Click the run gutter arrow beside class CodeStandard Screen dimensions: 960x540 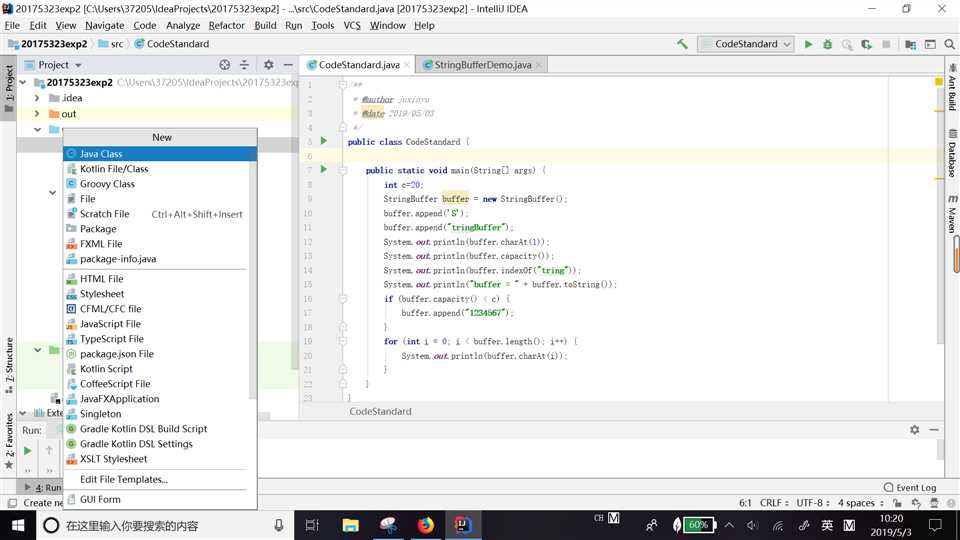pos(324,141)
